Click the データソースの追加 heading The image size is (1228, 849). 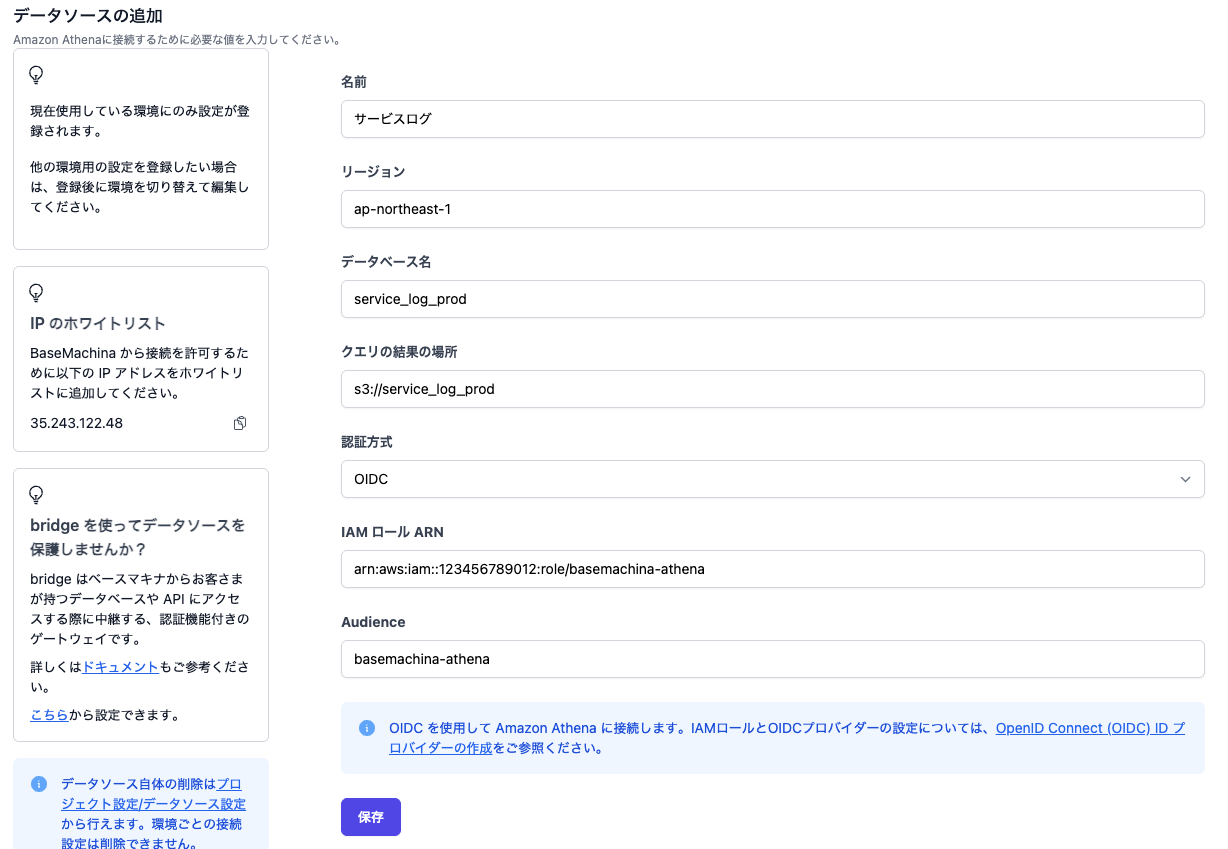pyautogui.click(x=87, y=16)
